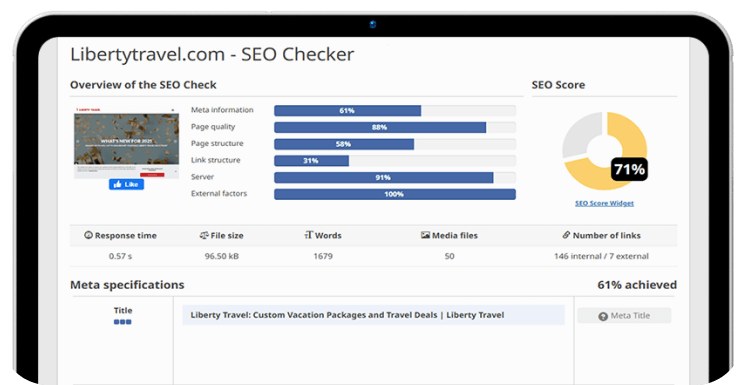The image size is (744, 385).
Task: Click 'Overview of the SEO Check' heading
Action: pos(143,85)
